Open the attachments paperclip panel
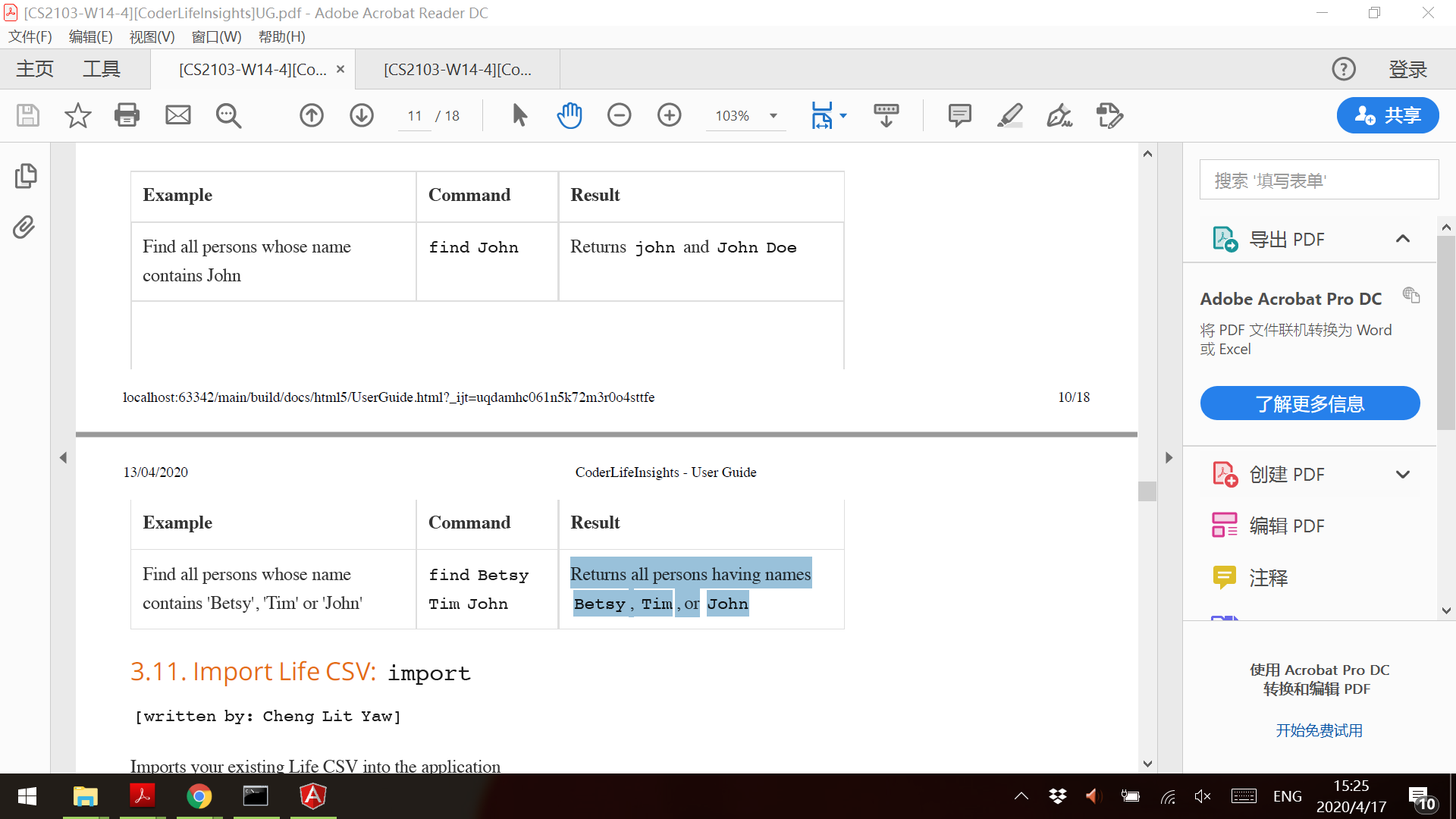This screenshot has height=819, width=1456. pyautogui.click(x=24, y=227)
